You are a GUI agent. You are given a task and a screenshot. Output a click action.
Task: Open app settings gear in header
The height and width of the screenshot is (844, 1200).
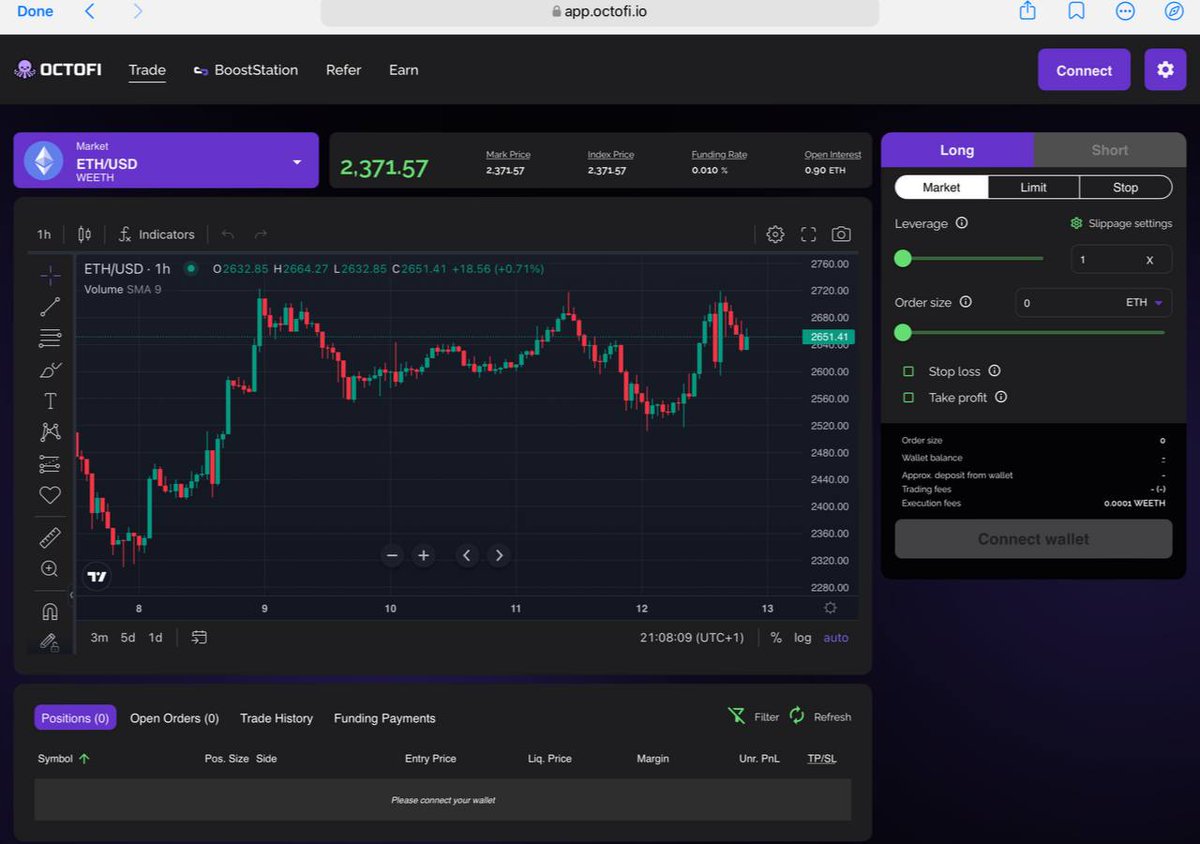pyautogui.click(x=1165, y=70)
